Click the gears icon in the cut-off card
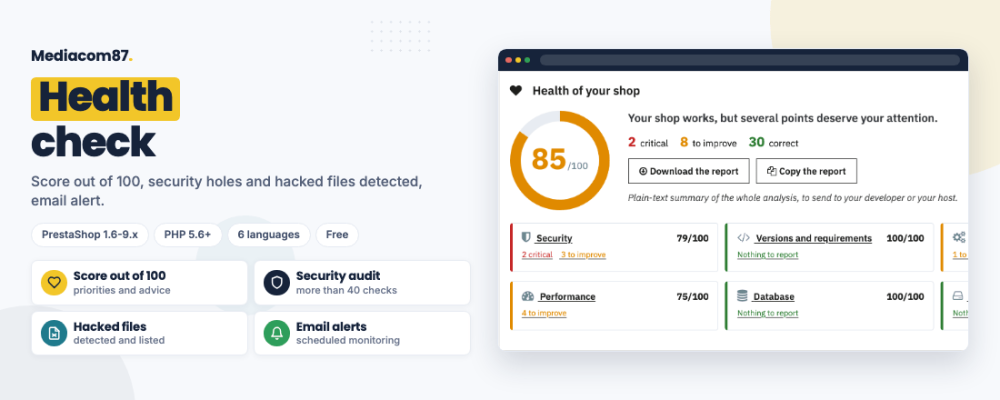 point(959,237)
